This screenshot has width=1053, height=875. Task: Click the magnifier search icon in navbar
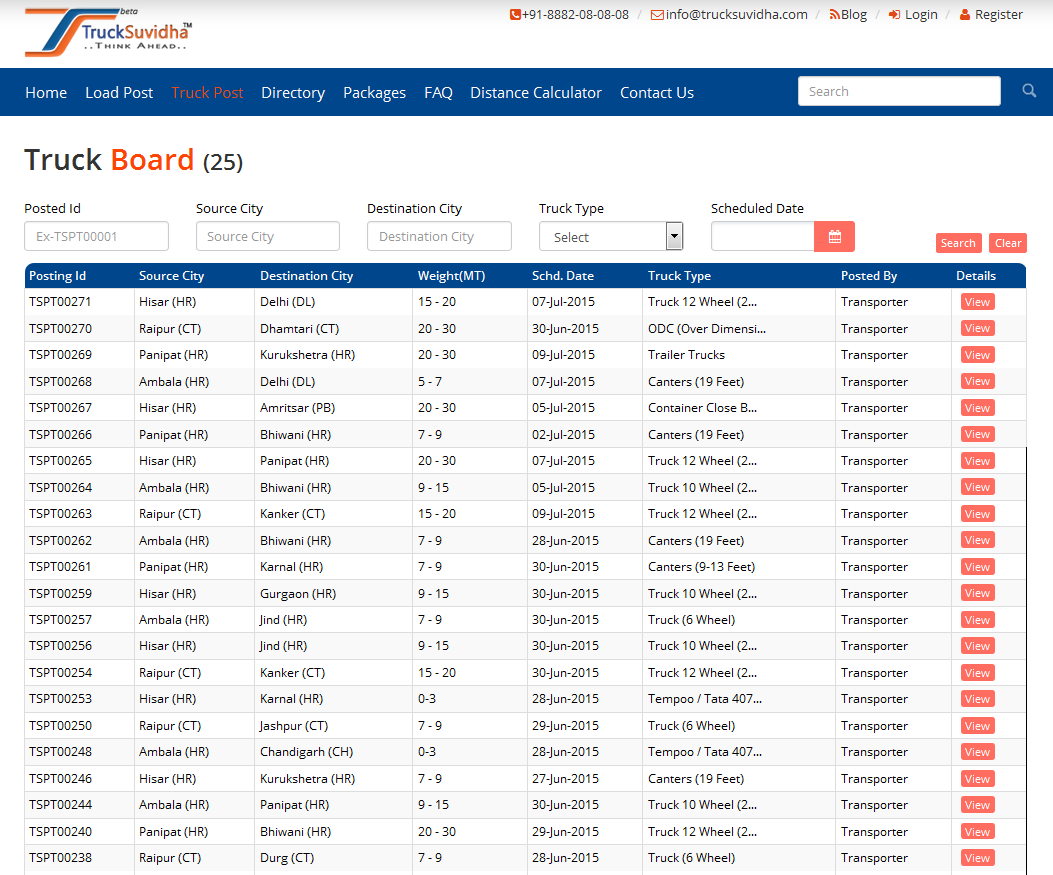click(x=1029, y=91)
